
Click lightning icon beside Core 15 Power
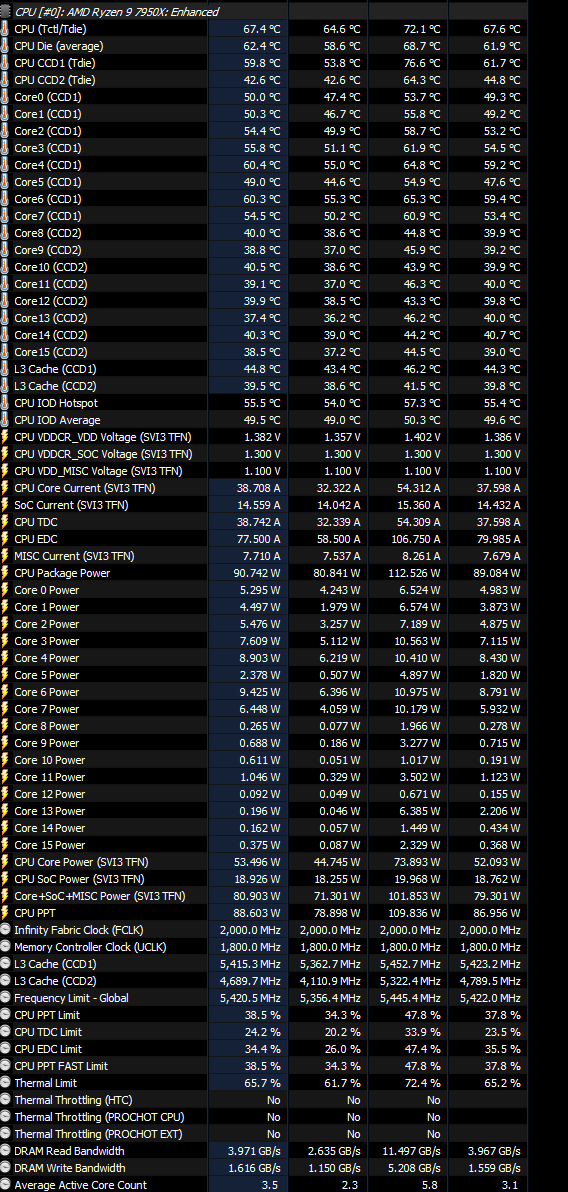[5, 845]
